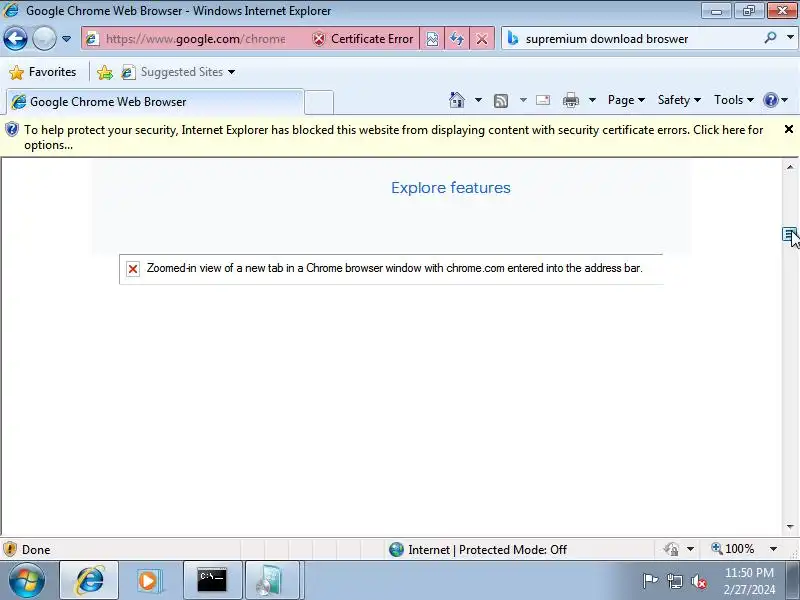Click the installer disc taskbar icon
This screenshot has height=600, width=800.
click(x=271, y=580)
